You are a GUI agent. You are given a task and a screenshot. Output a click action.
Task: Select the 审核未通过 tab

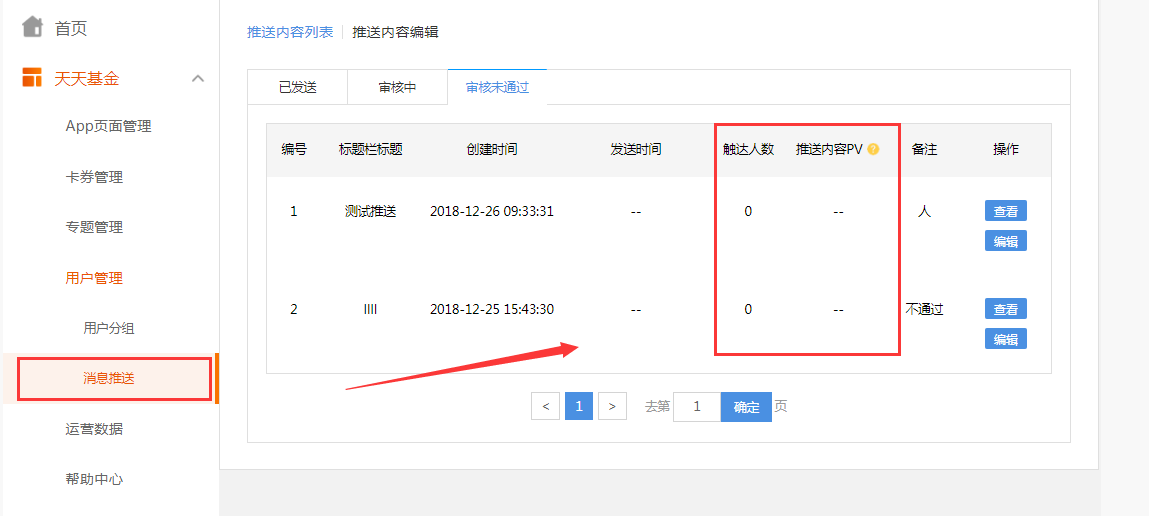pyautogui.click(x=498, y=87)
